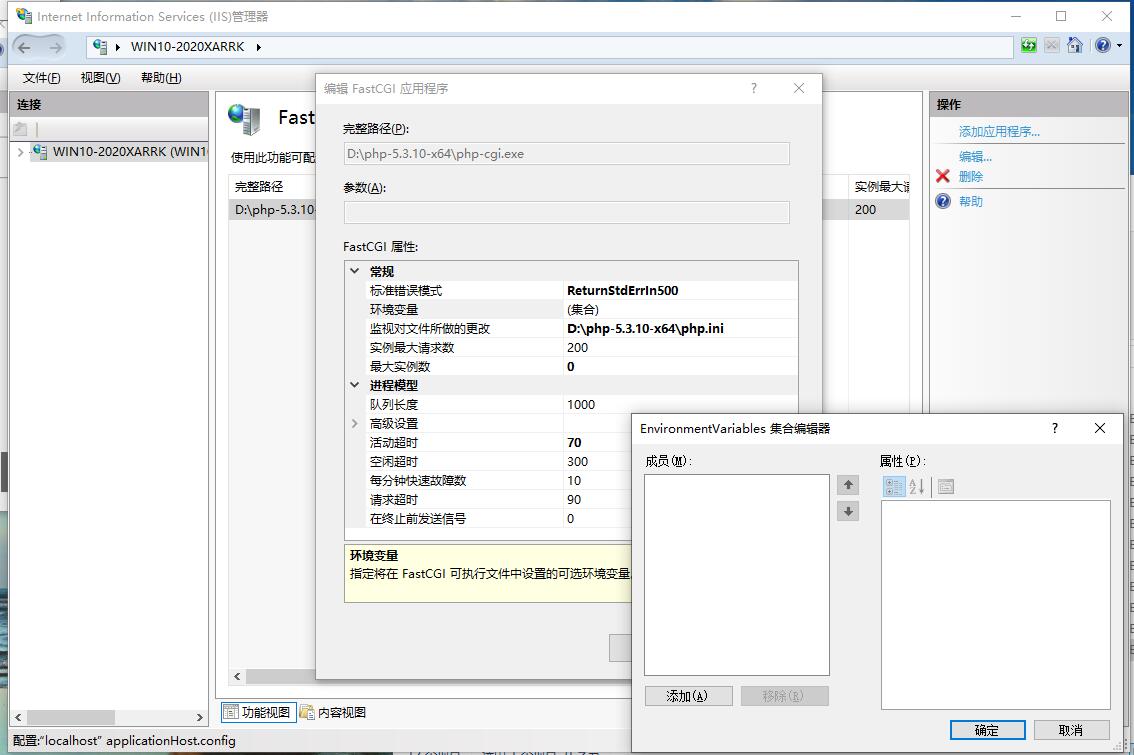Click property pages icon in properties toolbar
The image size is (1134, 755).
pos(945,487)
